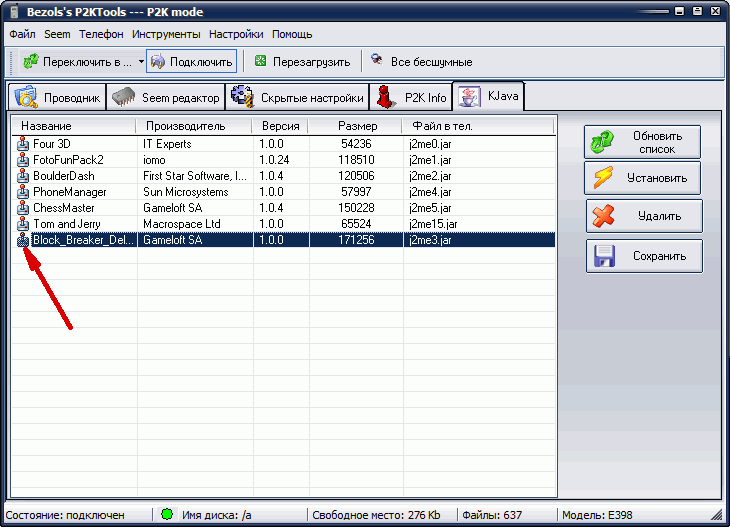Open the Файл menu
Screen dimensions: 730x527
click(22, 34)
